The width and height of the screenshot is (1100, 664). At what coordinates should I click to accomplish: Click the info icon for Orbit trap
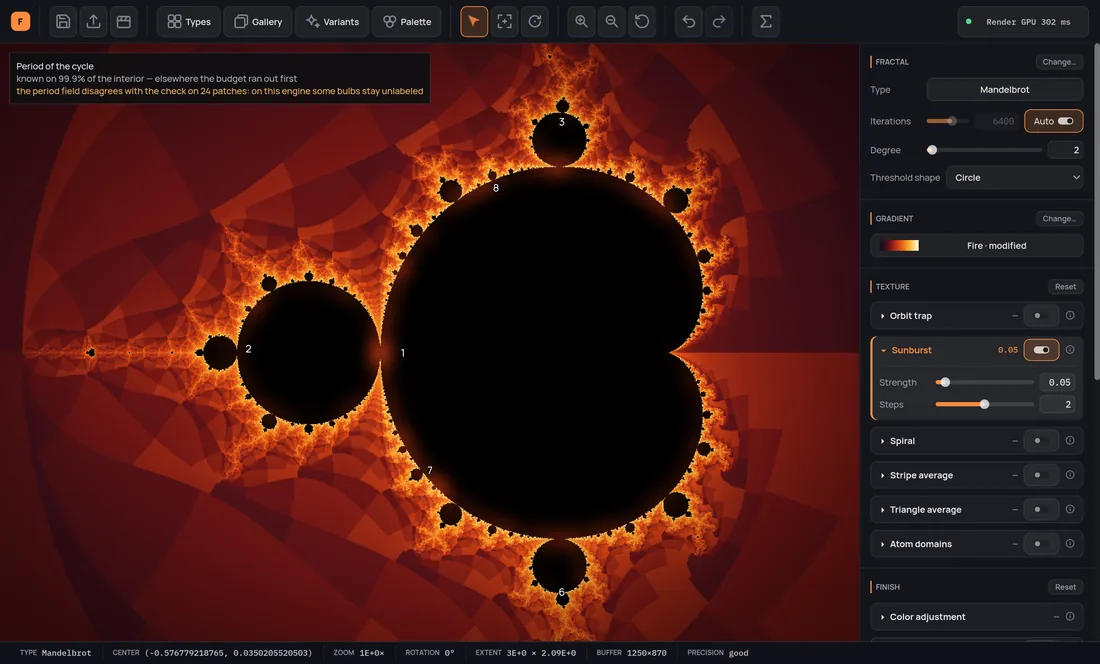[1070, 316]
